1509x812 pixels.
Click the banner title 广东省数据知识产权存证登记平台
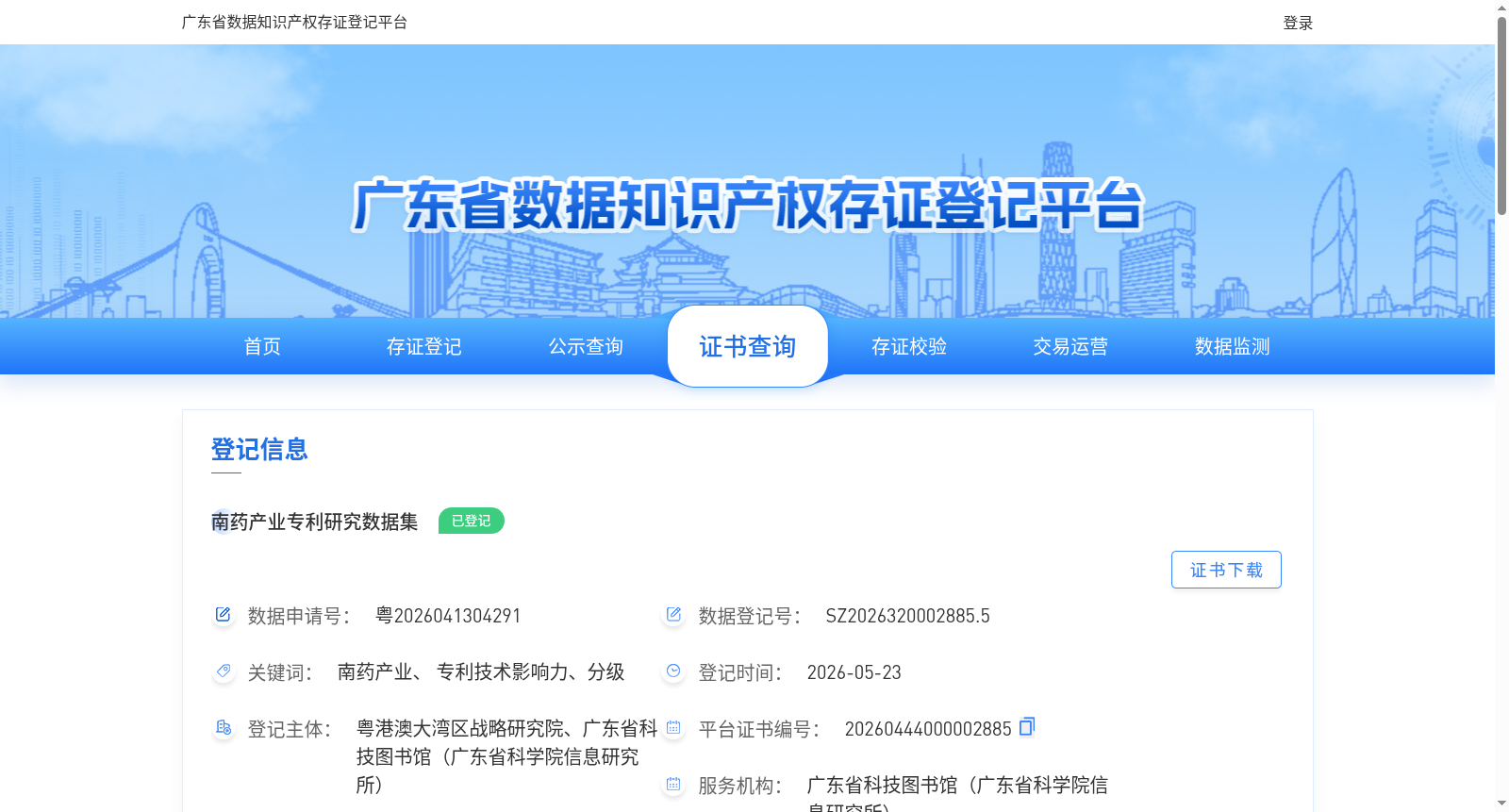click(748, 205)
